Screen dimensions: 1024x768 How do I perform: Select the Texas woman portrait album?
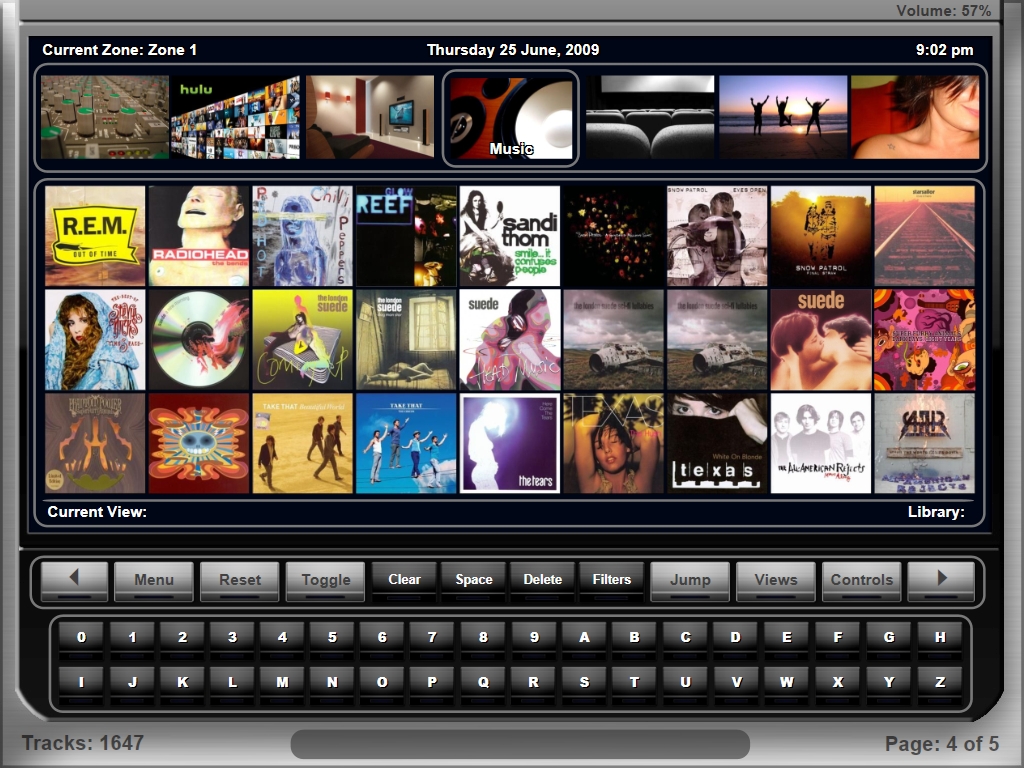(x=614, y=443)
